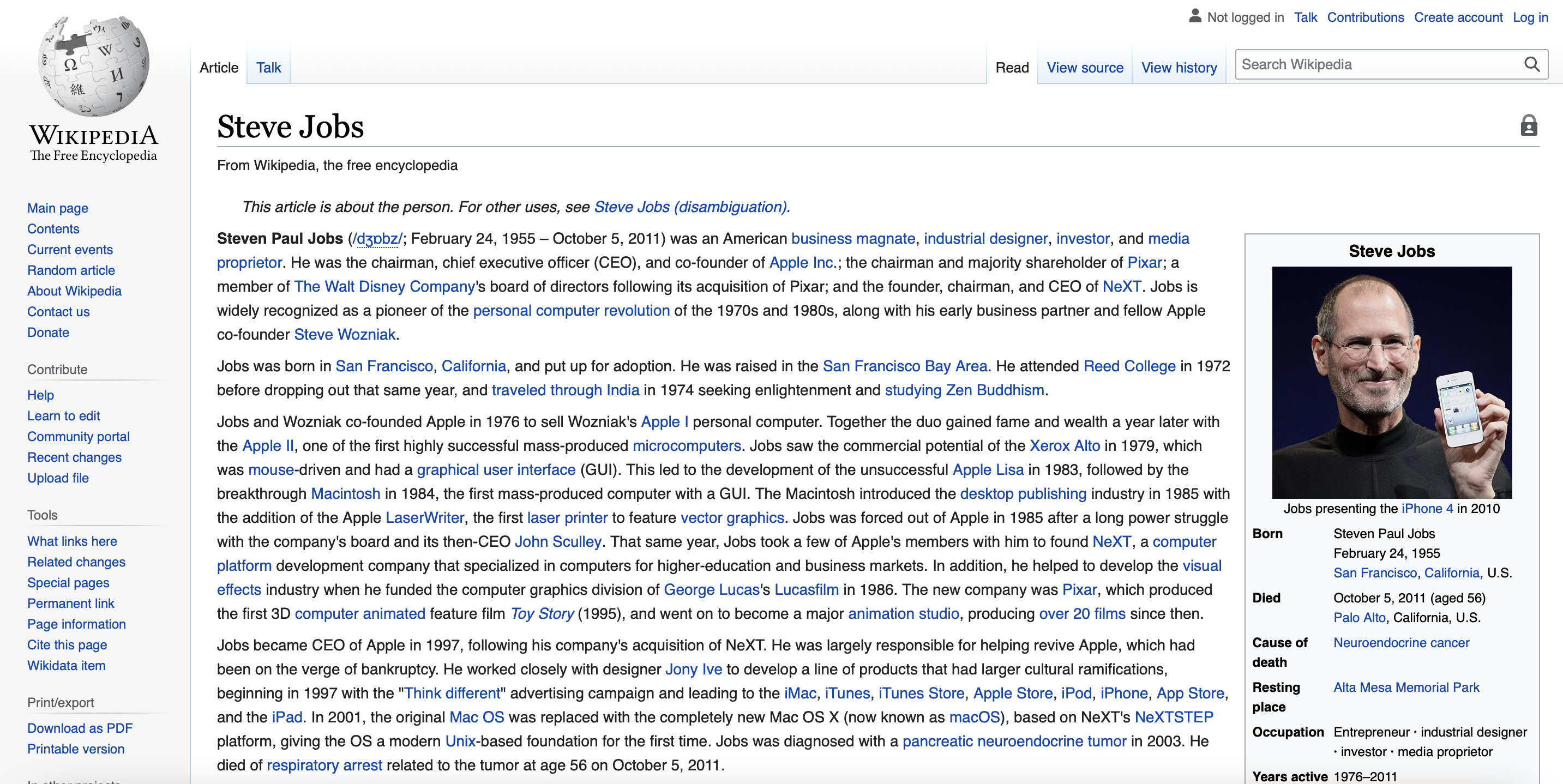
Task: Open Palo Alto infobox link
Action: [x=1358, y=617]
